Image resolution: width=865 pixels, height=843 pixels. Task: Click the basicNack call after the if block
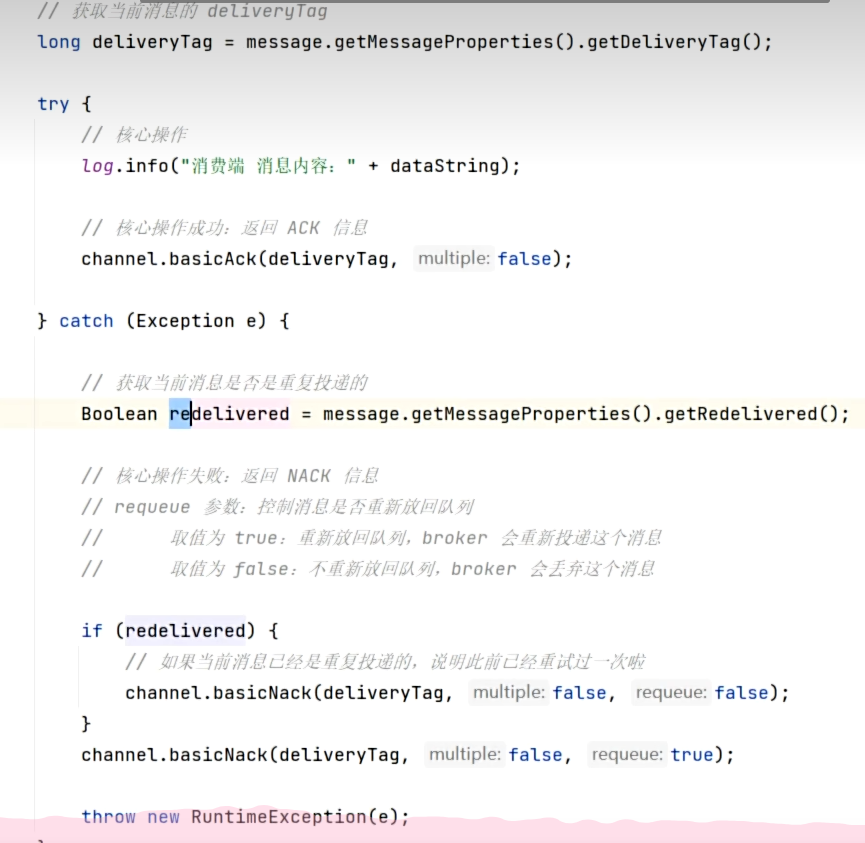tap(408, 754)
